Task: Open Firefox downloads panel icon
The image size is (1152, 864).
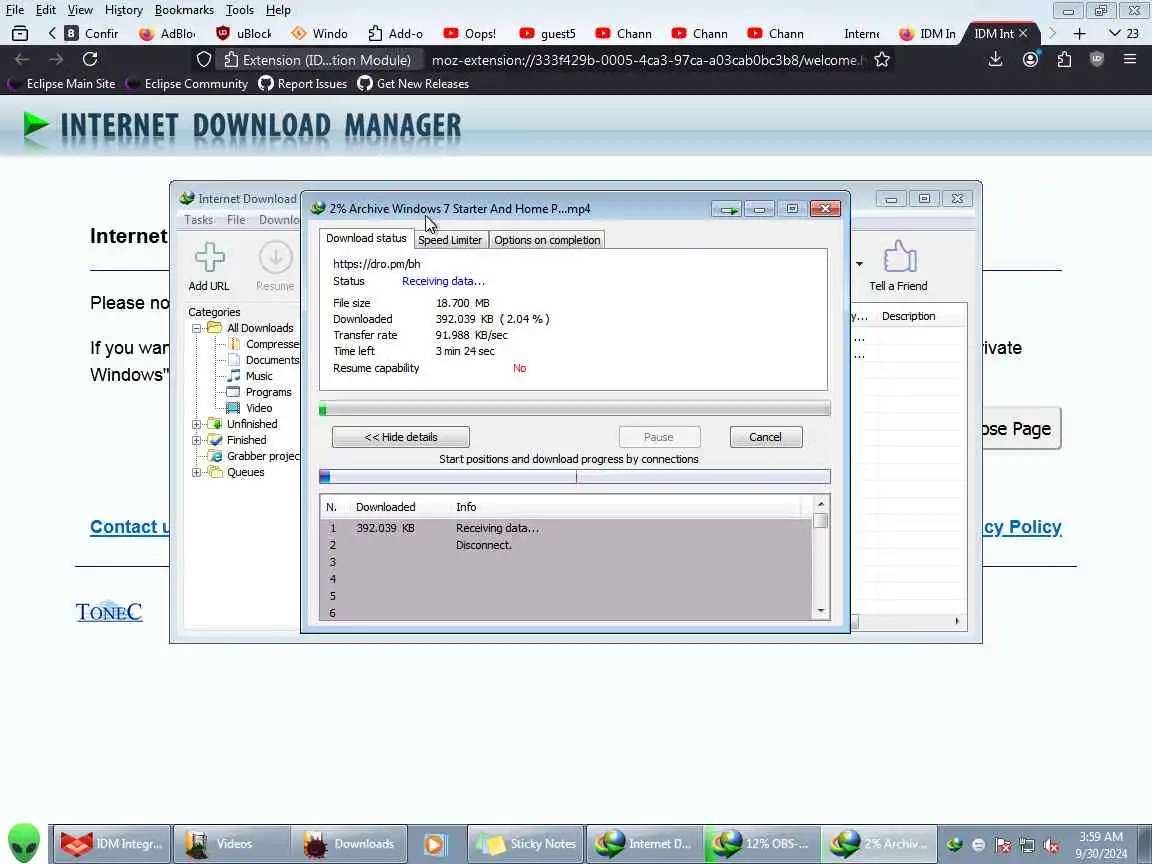Action: tap(996, 60)
